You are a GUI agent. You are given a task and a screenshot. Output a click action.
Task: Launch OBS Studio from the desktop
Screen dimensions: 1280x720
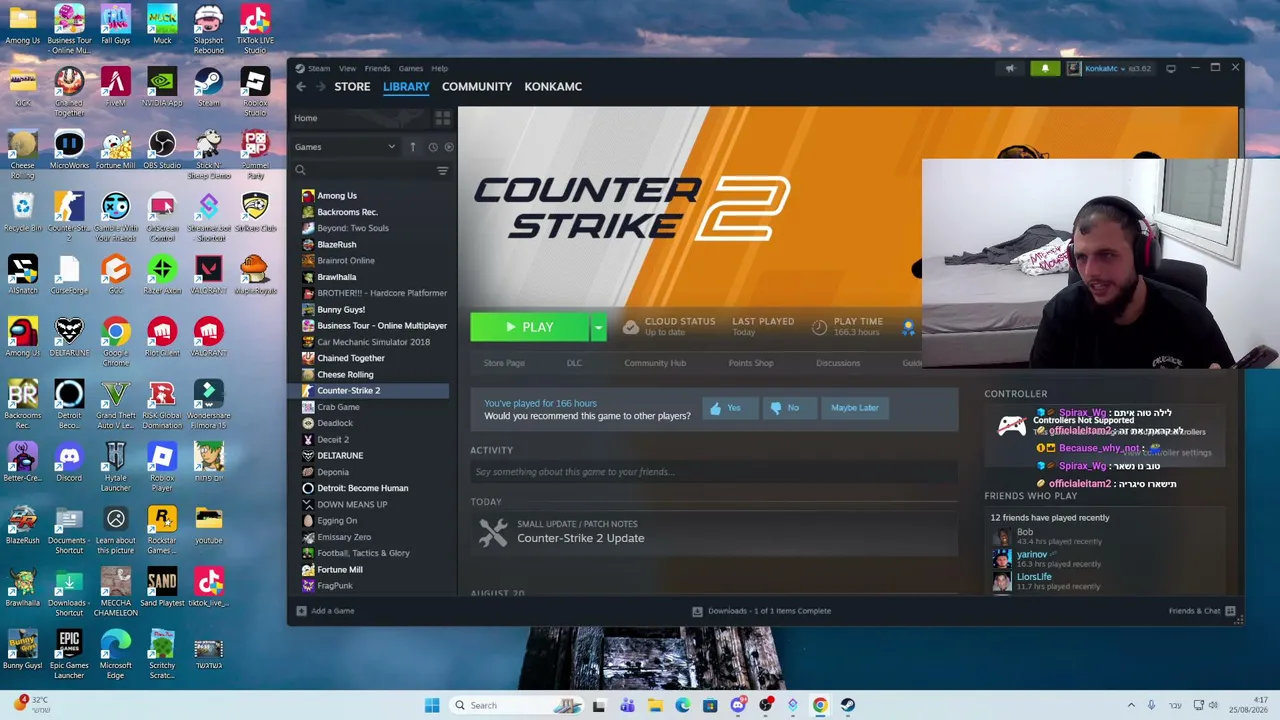click(x=162, y=150)
